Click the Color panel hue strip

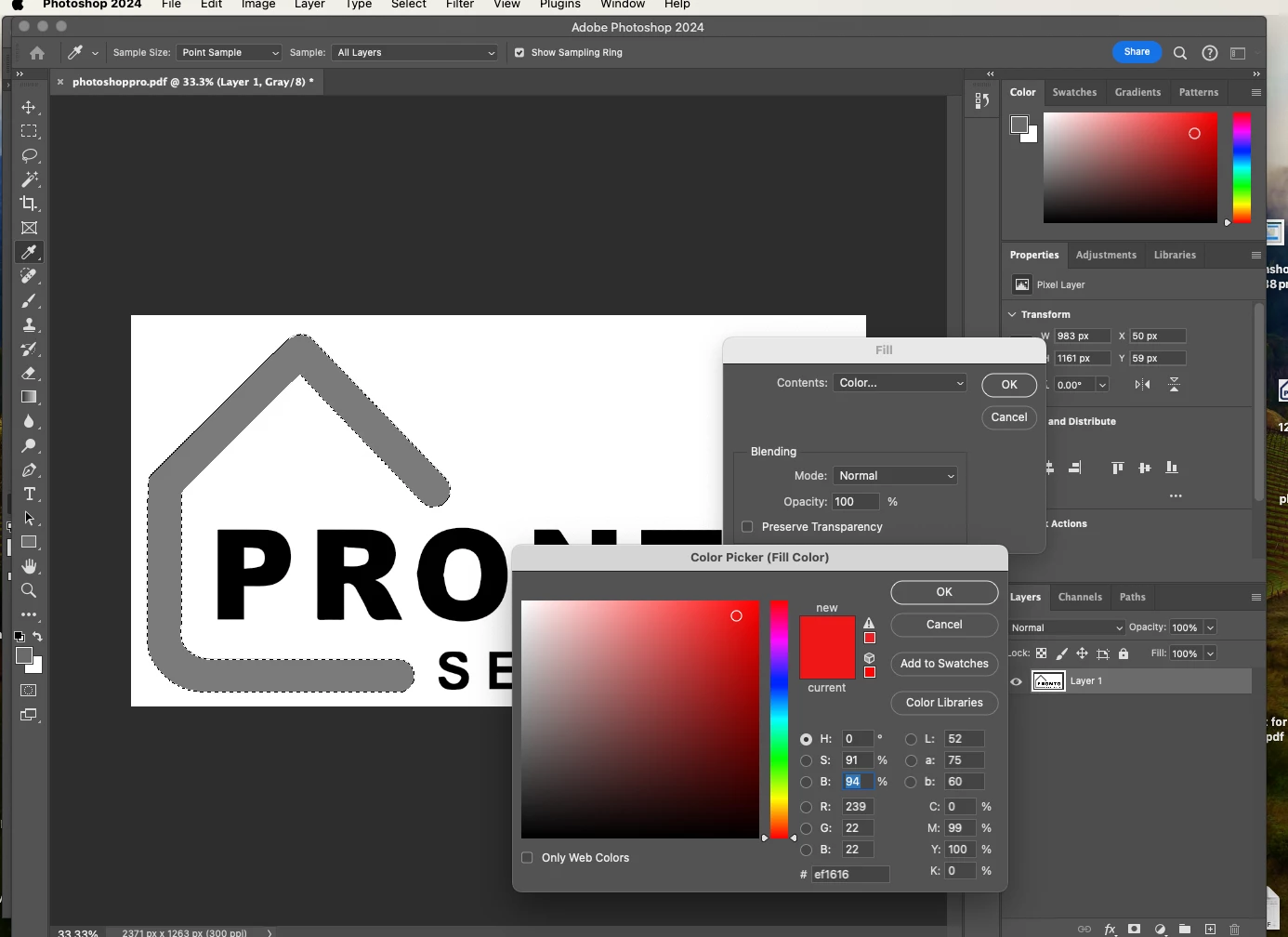[1242, 168]
